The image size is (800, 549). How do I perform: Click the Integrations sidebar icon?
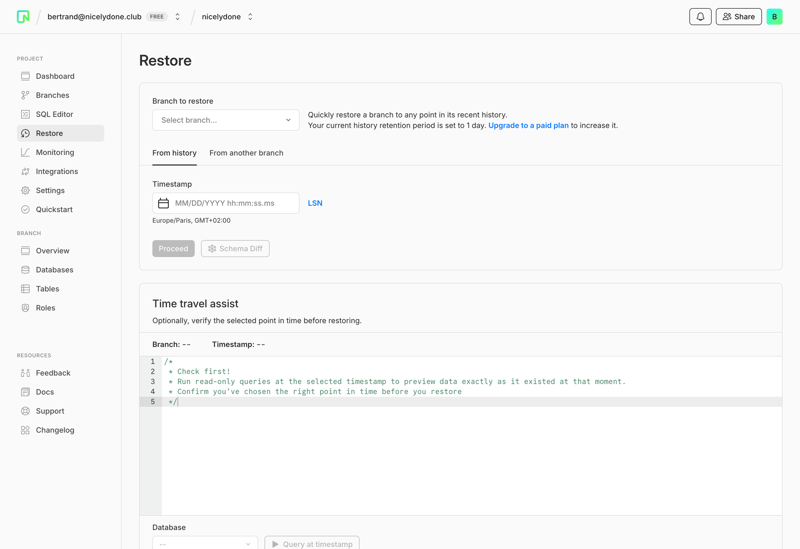(x=25, y=171)
